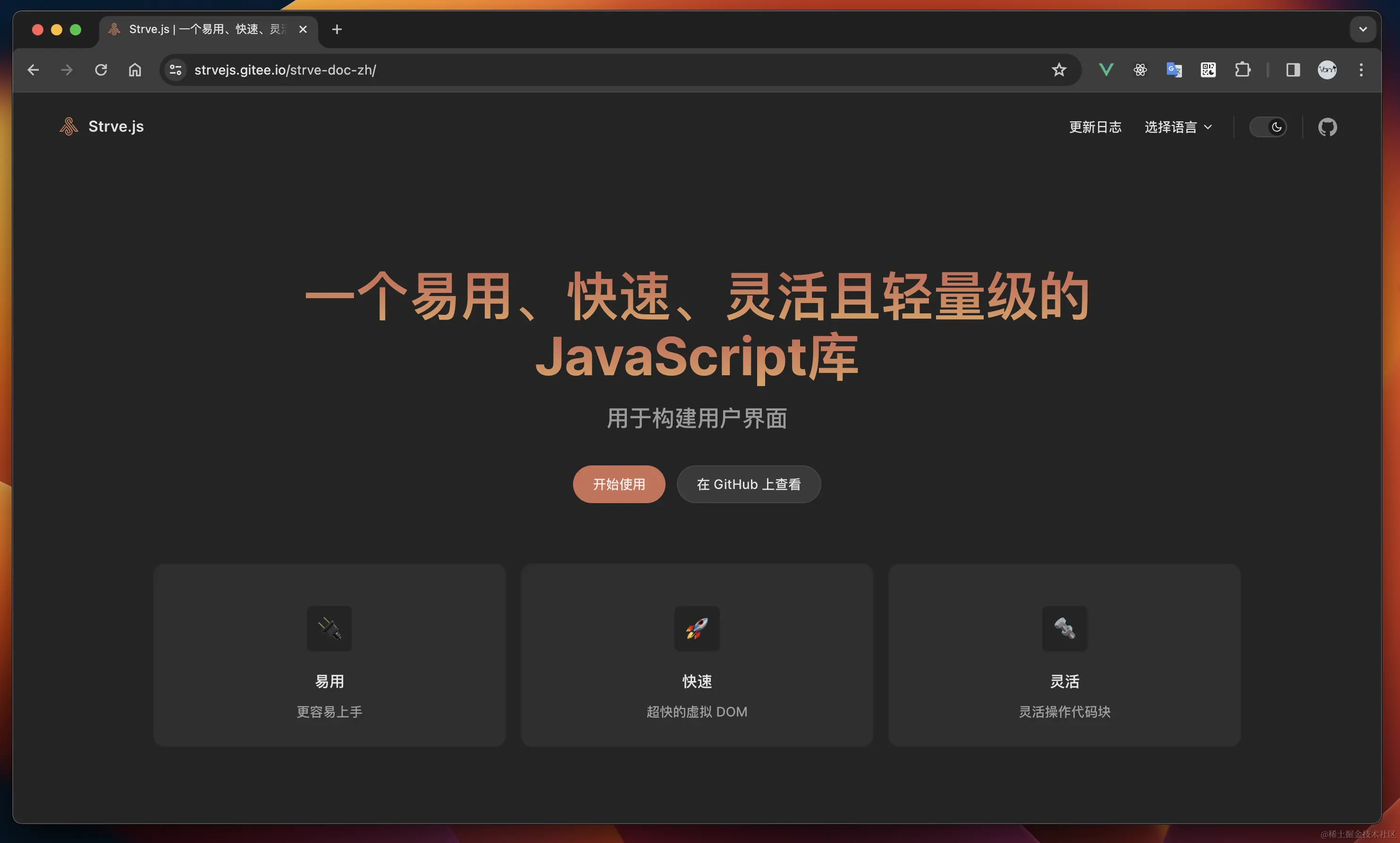The height and width of the screenshot is (843, 1400).
Task: Click the QR code extension icon
Action: point(1208,69)
